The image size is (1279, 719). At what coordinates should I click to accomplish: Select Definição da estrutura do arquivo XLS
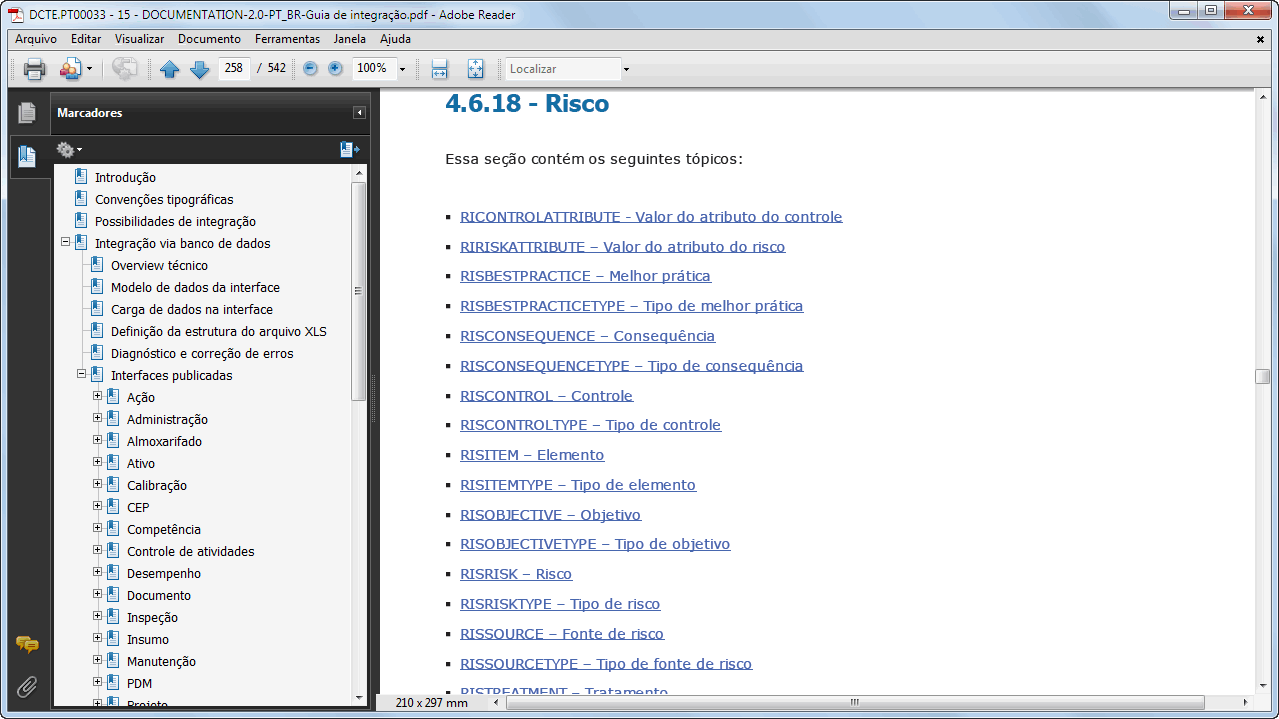tap(218, 331)
